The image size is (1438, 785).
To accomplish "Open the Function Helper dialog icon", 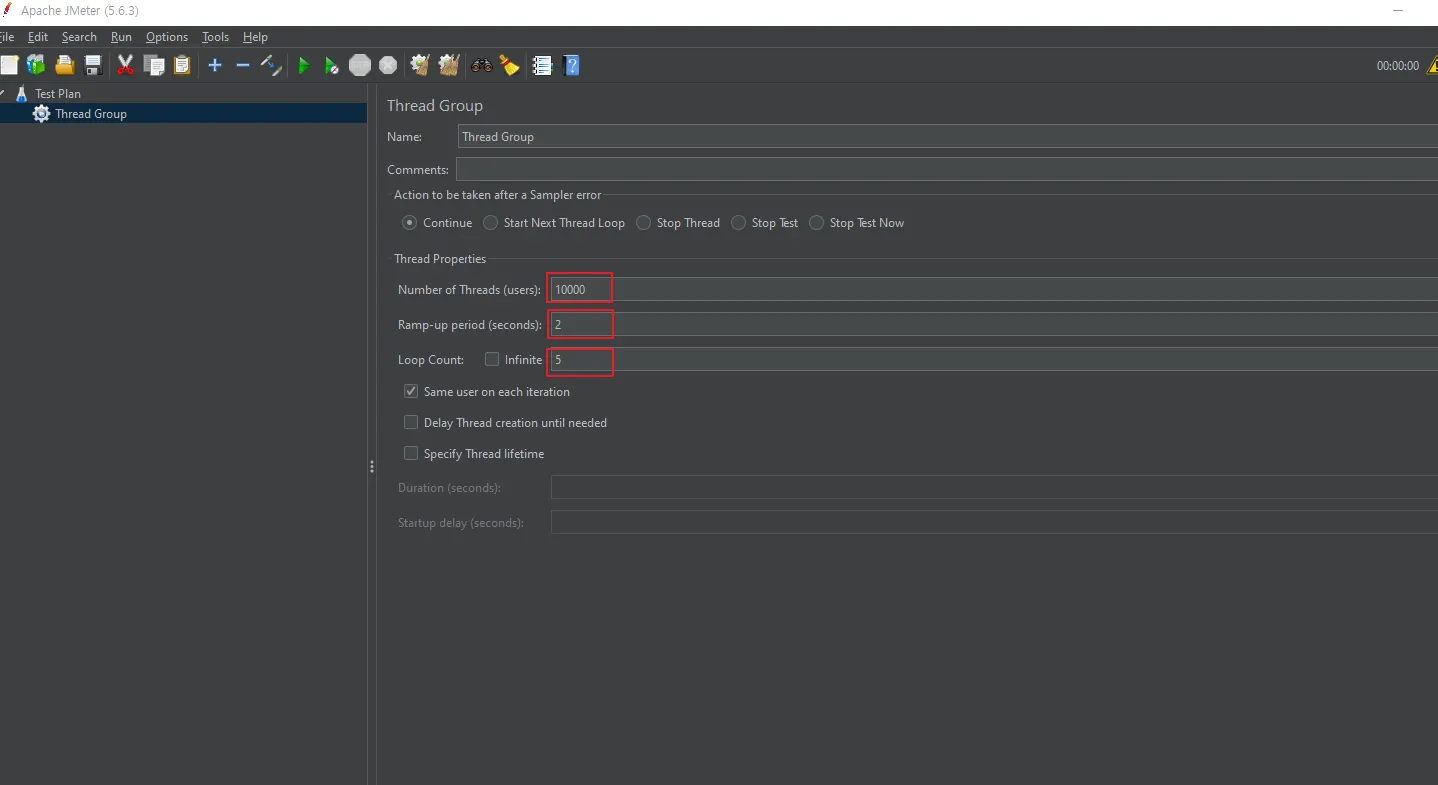I will (x=542, y=66).
